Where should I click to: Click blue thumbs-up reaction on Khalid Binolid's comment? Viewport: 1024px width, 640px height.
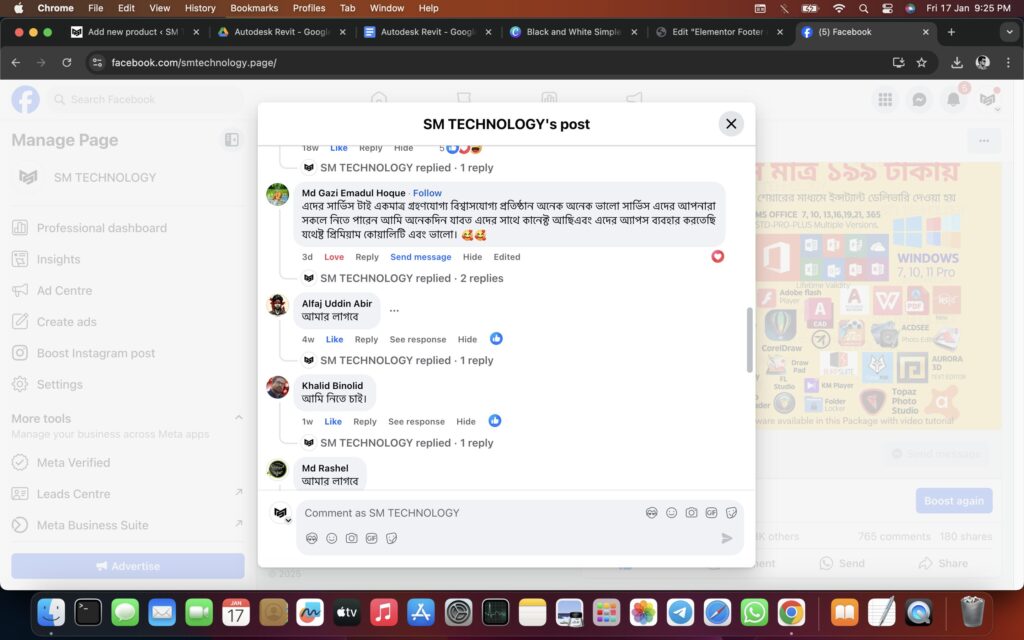495,421
